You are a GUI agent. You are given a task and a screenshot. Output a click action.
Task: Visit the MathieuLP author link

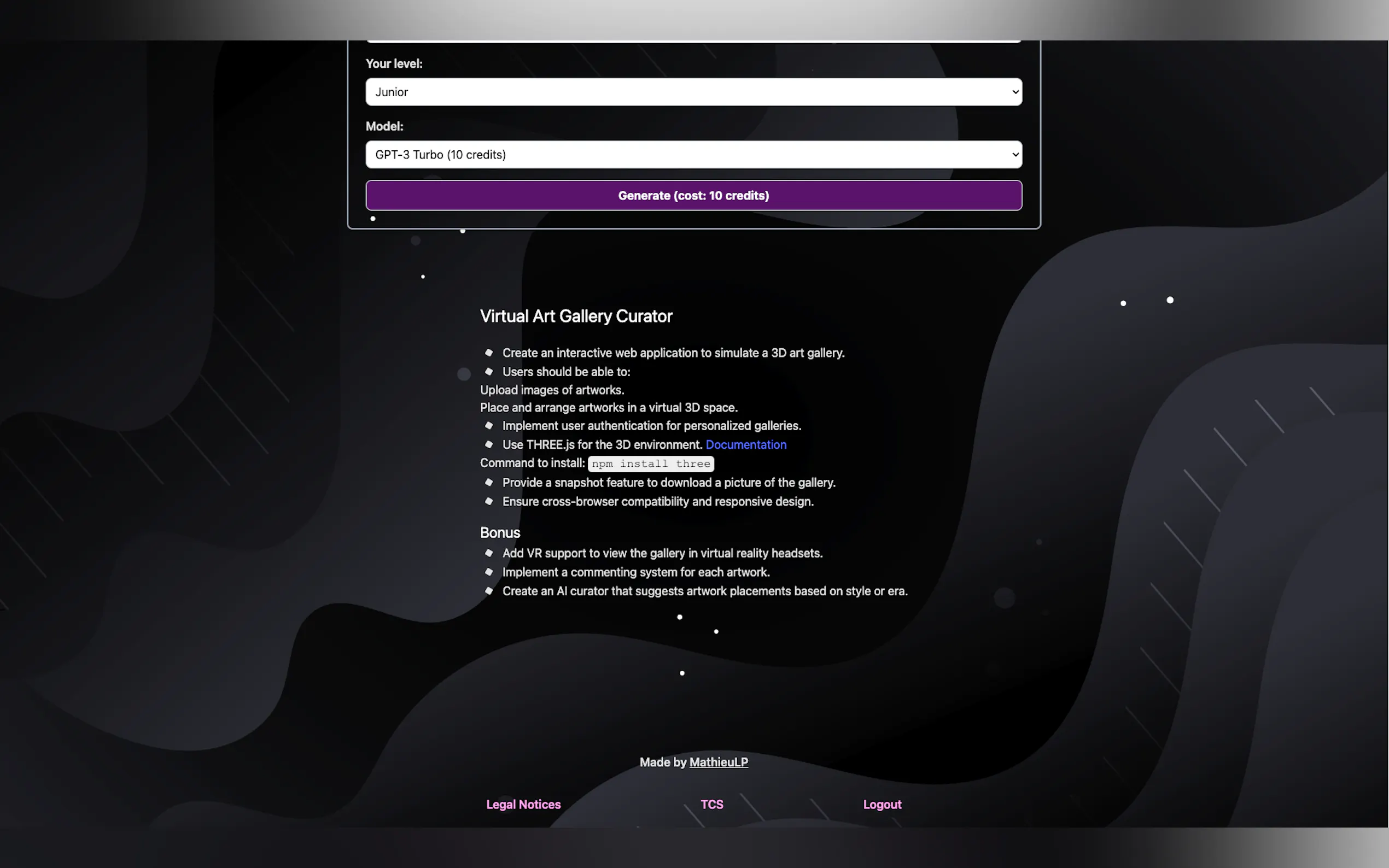coord(719,762)
